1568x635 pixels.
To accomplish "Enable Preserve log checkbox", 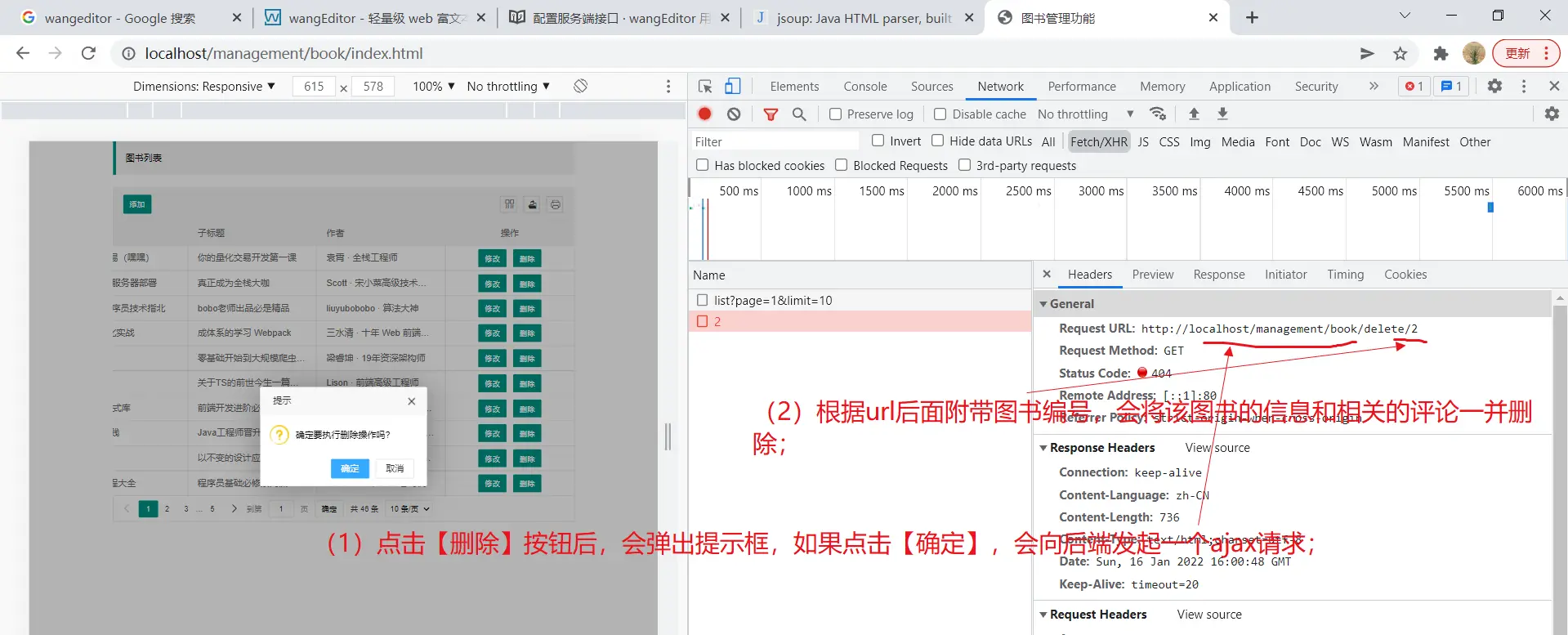I will [835, 114].
